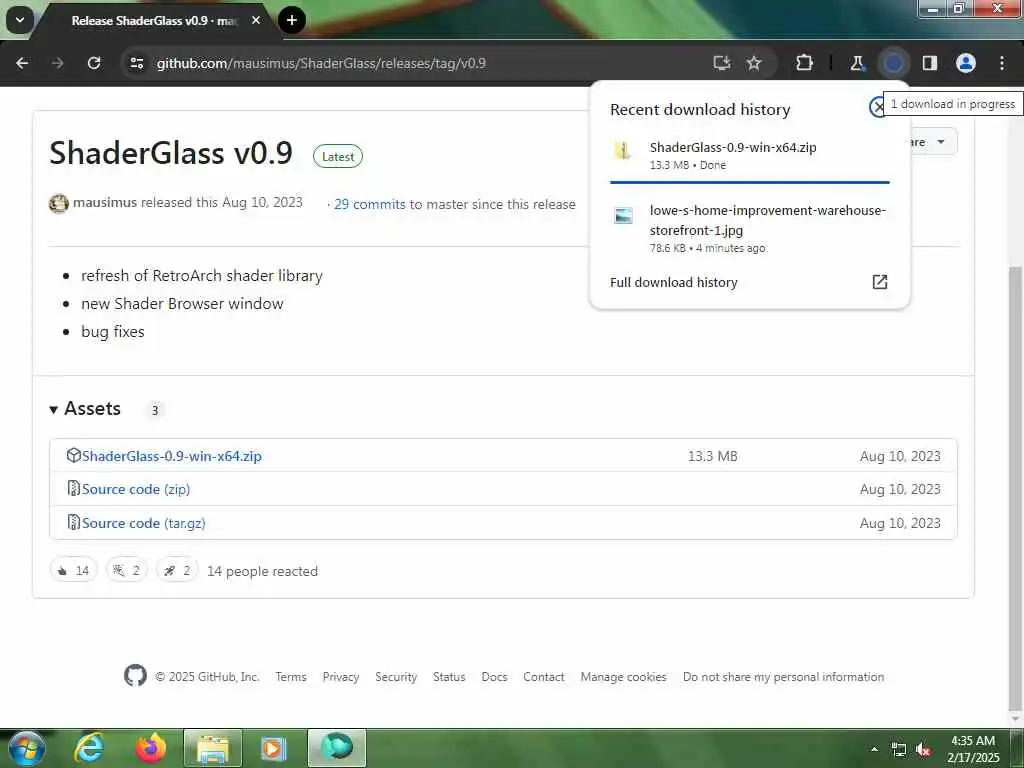
Task: Download Source code (zip)
Action: 136,489
